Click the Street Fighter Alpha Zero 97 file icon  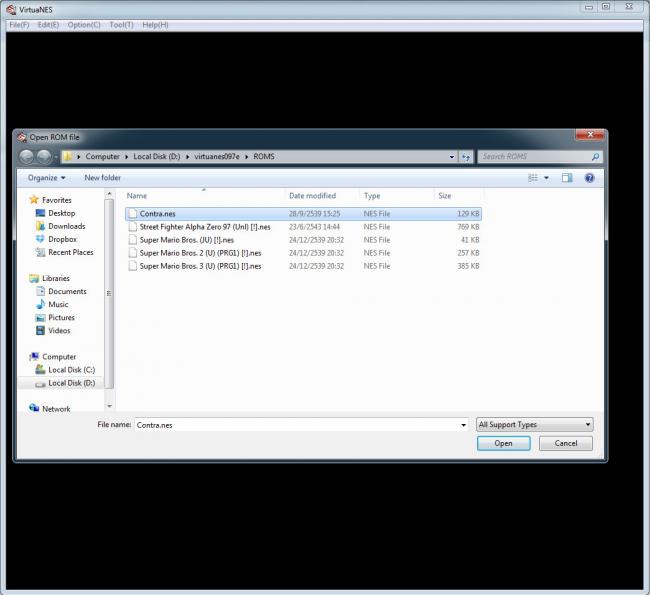click(133, 227)
